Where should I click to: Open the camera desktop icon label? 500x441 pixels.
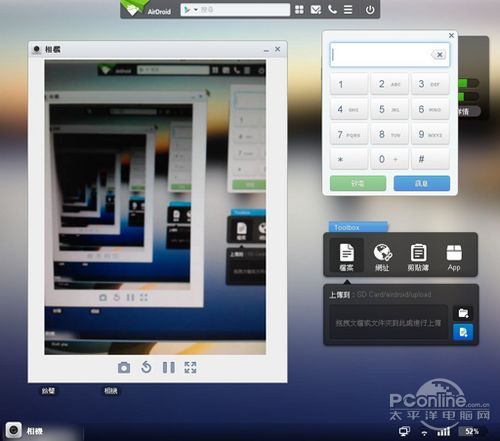(111, 391)
